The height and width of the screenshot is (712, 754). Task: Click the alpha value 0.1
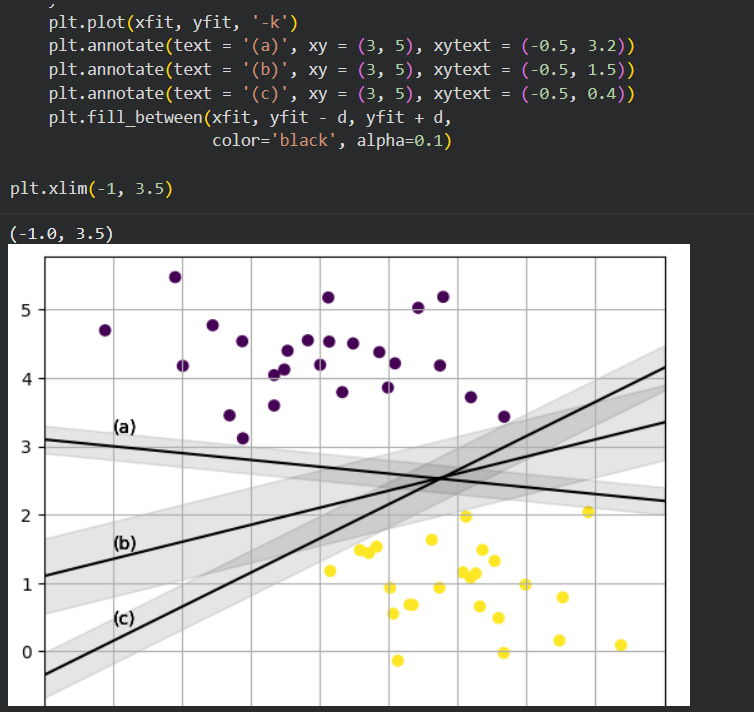pyautogui.click(x=429, y=141)
